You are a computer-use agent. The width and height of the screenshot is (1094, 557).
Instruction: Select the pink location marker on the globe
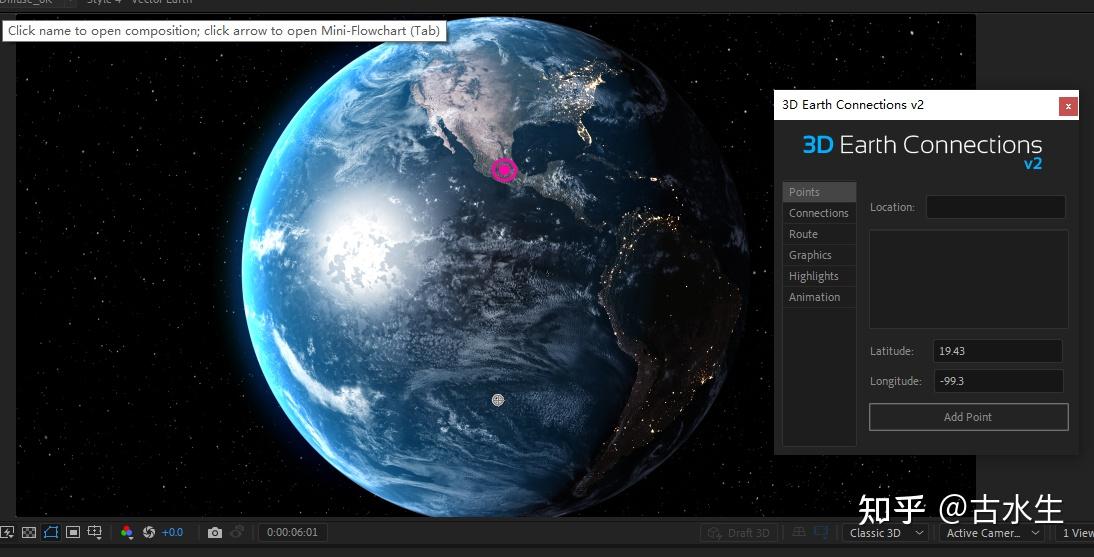click(504, 170)
